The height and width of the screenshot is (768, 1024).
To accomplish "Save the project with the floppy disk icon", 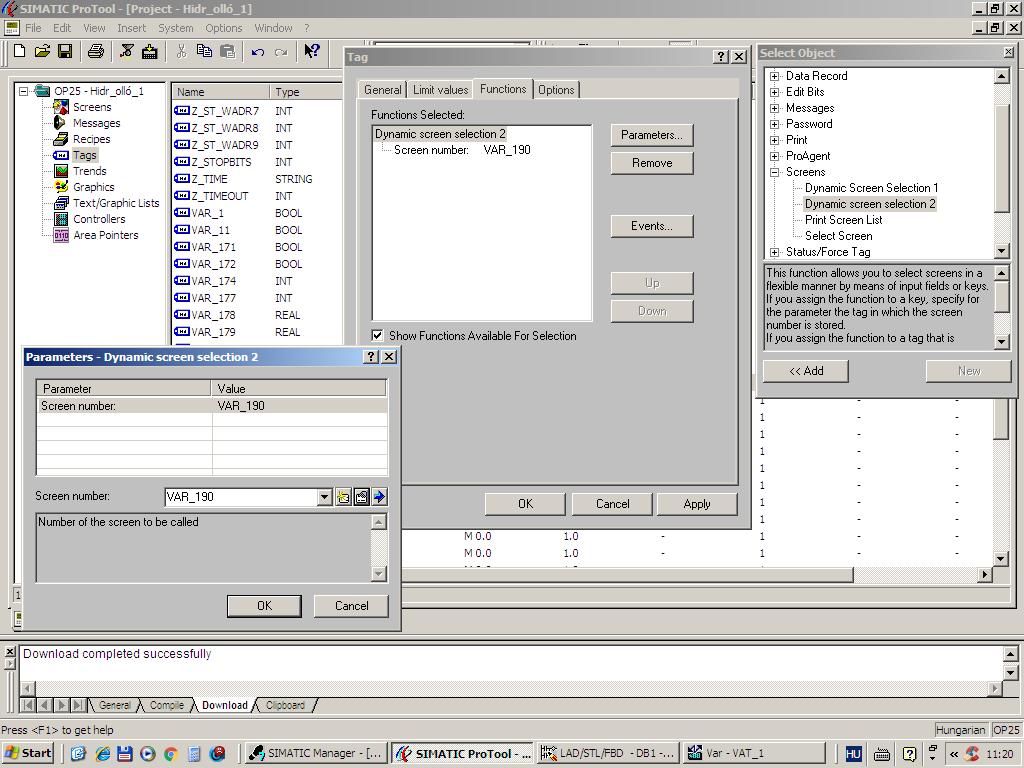I will [65, 52].
